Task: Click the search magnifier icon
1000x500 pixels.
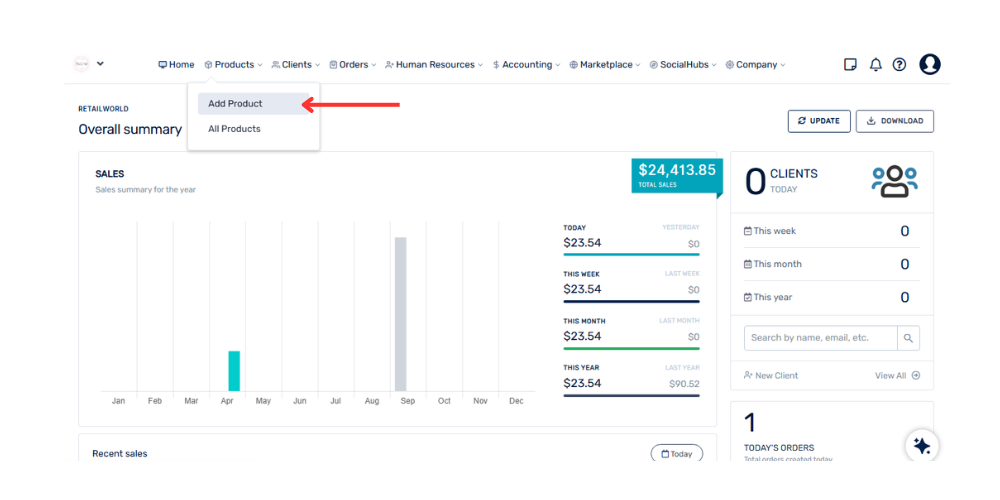Action: pos(908,338)
